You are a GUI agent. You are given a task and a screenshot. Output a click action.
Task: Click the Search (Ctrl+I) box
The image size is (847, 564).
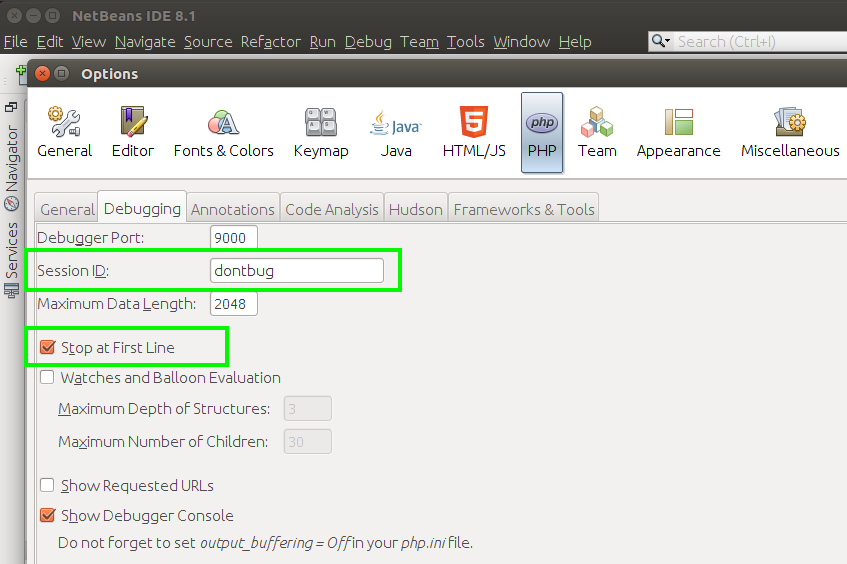761,42
